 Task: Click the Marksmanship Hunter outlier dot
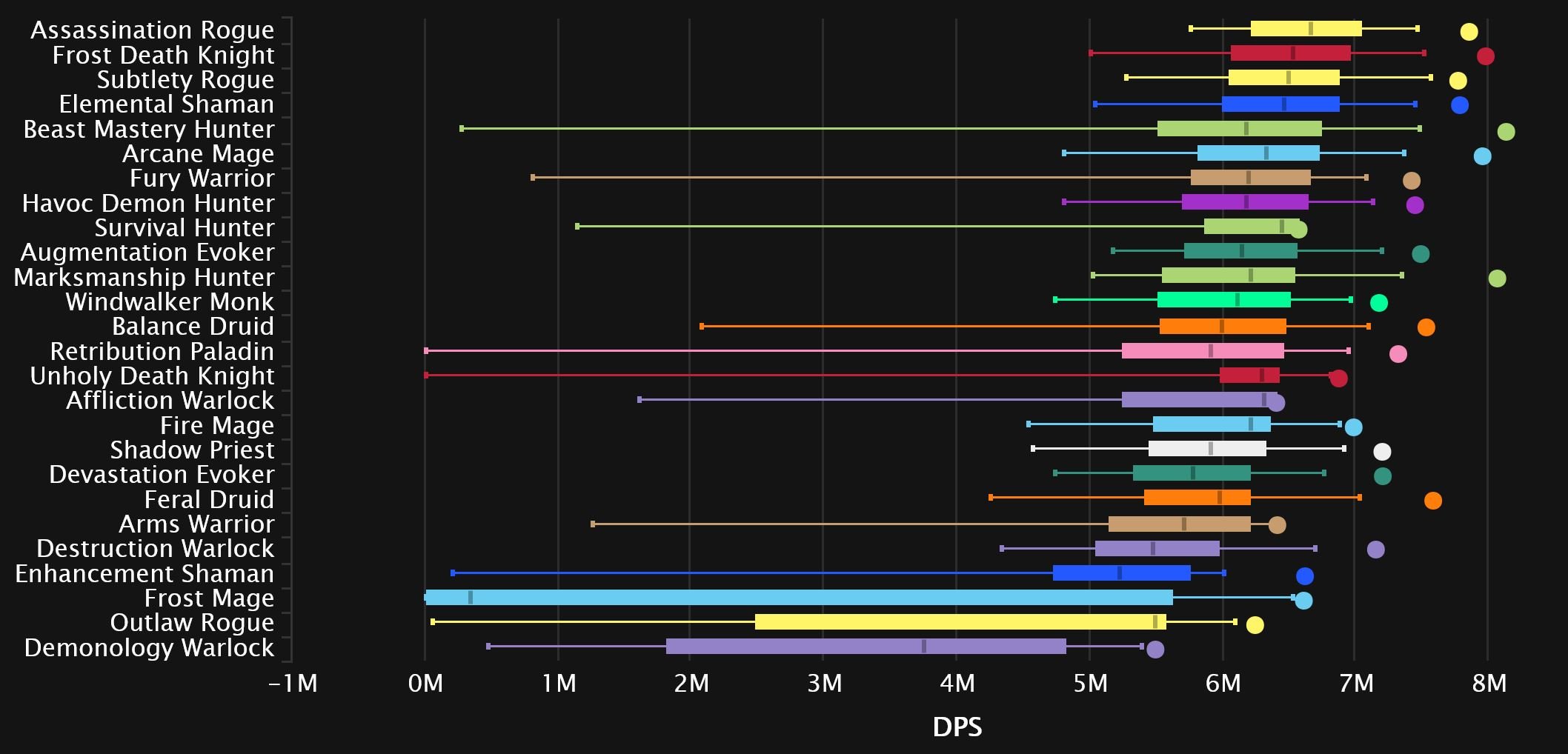[1497, 278]
